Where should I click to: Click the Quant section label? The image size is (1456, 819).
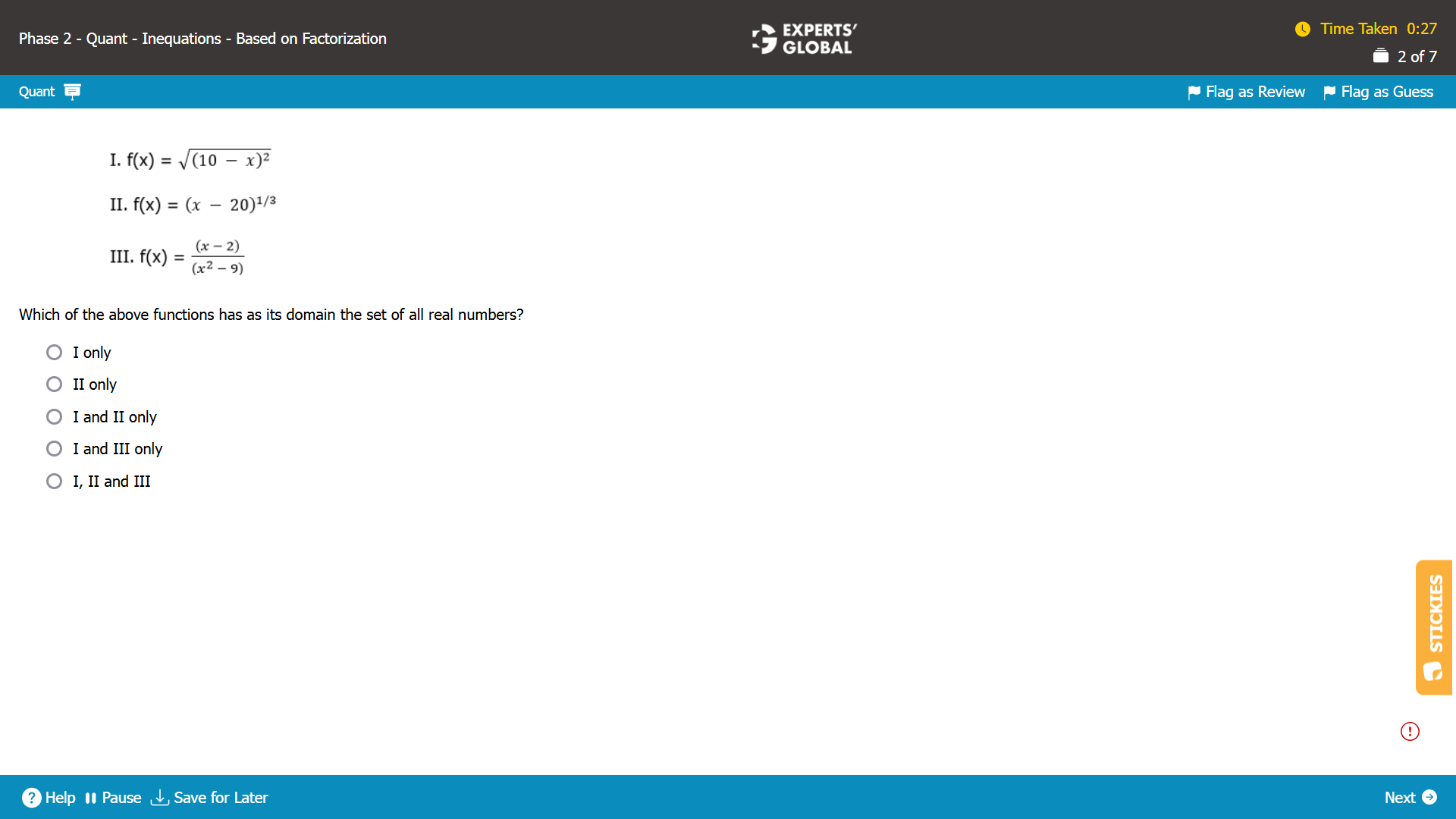(x=36, y=92)
